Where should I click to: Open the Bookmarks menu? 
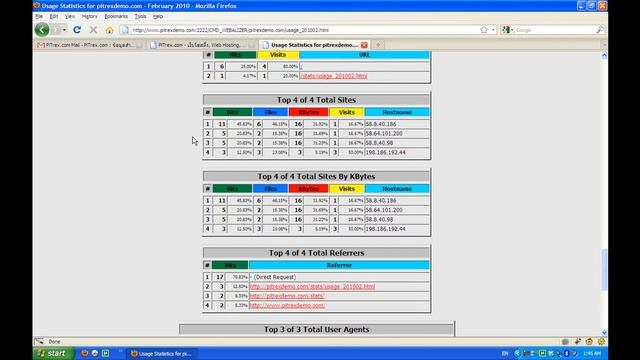(116, 16)
